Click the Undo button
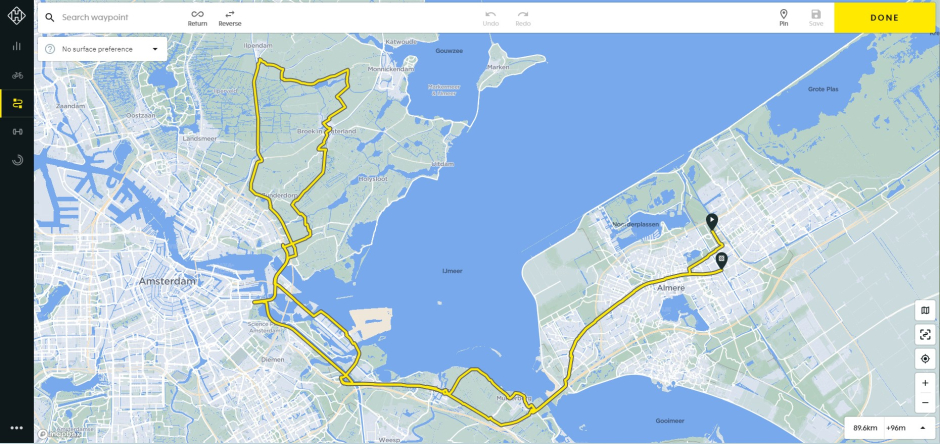This screenshot has height=444, width=940. tap(490, 18)
